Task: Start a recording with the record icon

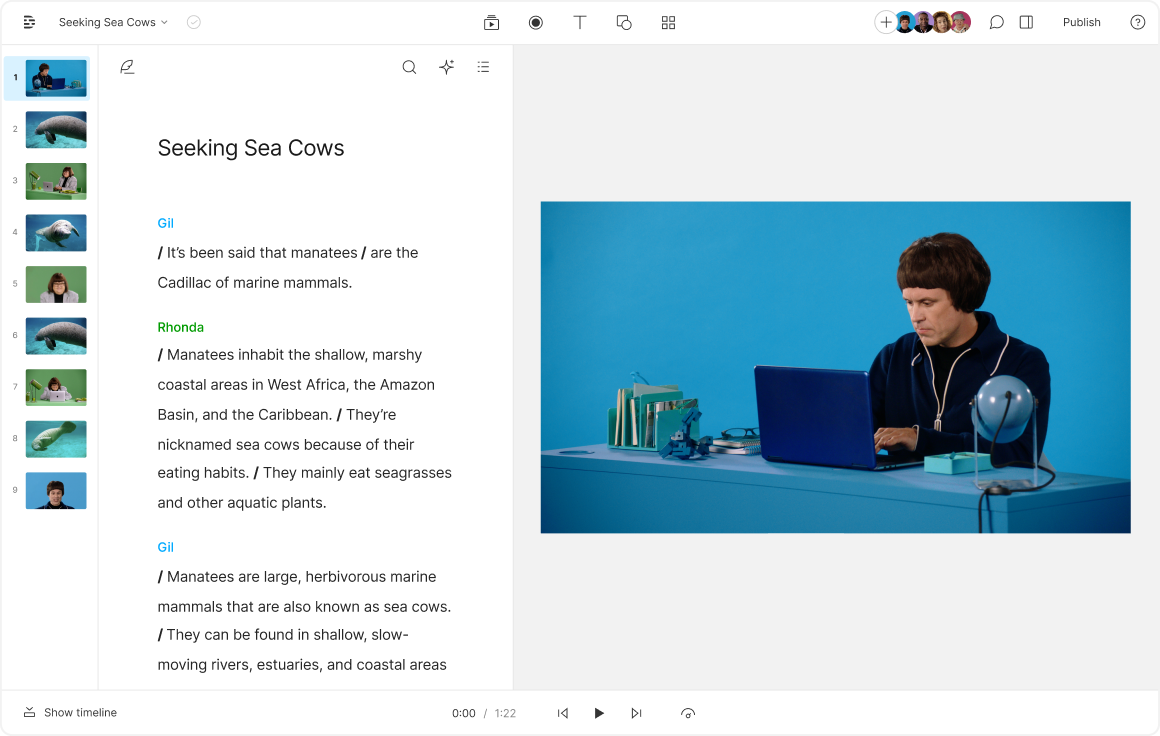Action: point(536,22)
